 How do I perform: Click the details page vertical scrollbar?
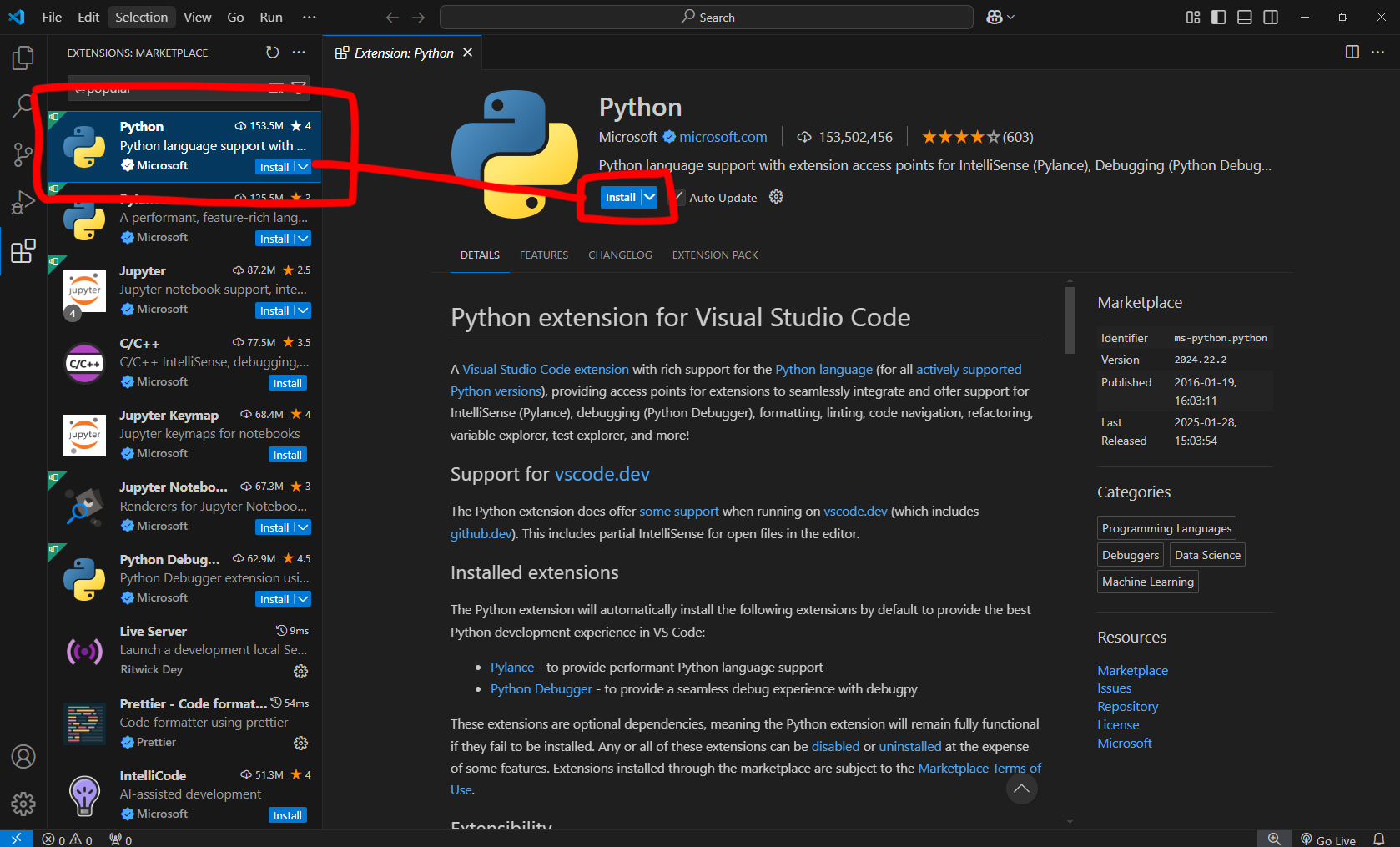pos(1070,320)
